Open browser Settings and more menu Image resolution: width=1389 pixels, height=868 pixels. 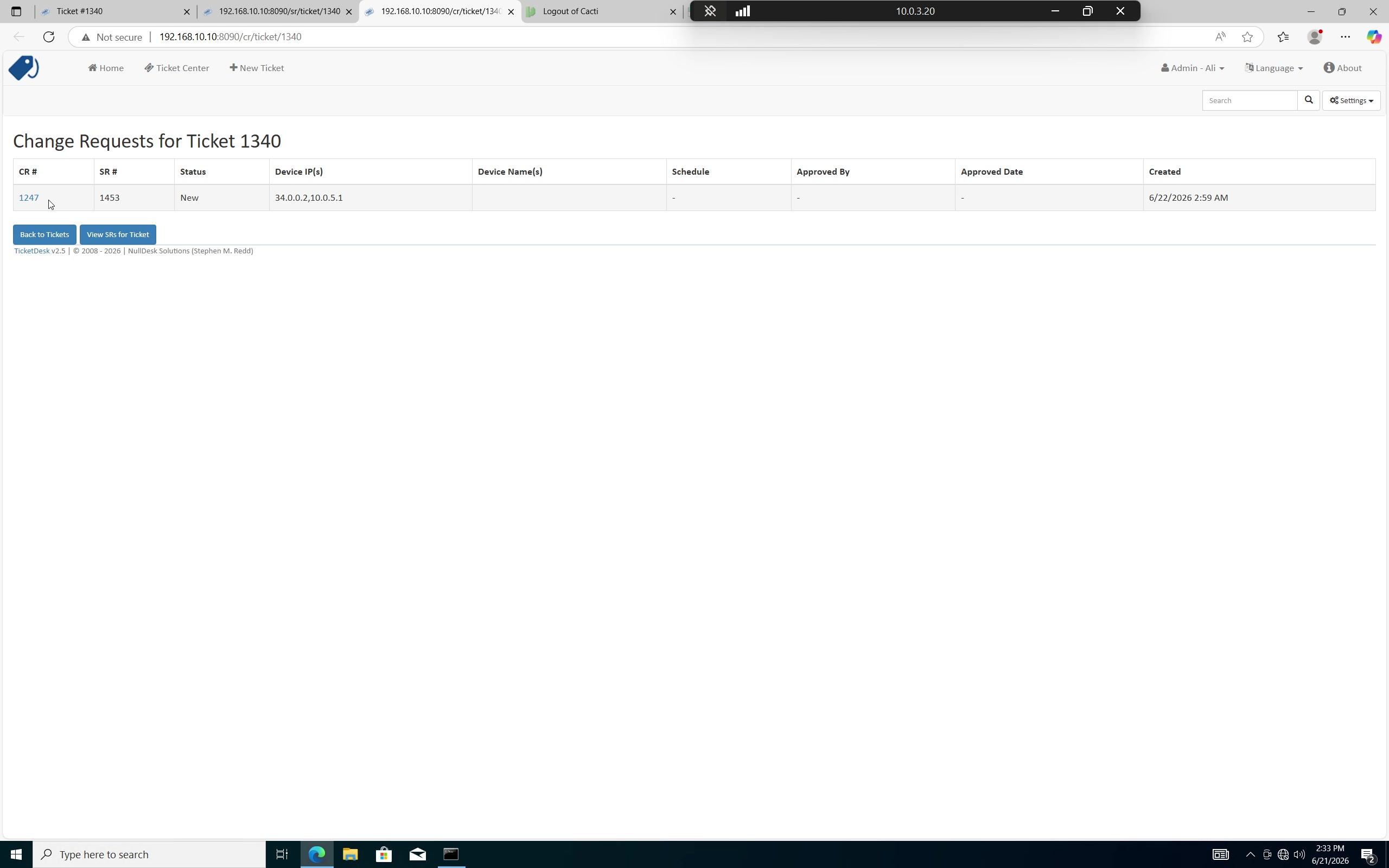[1346, 37]
